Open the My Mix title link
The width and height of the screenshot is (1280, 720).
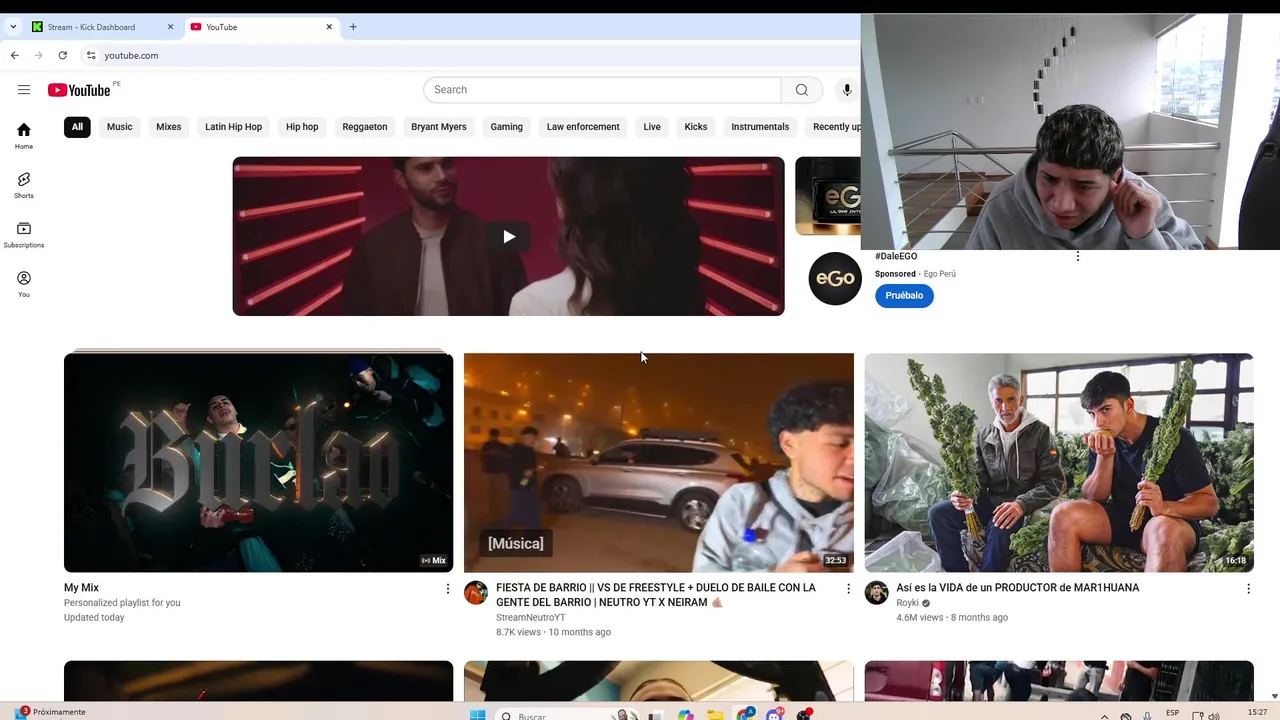coord(81,588)
